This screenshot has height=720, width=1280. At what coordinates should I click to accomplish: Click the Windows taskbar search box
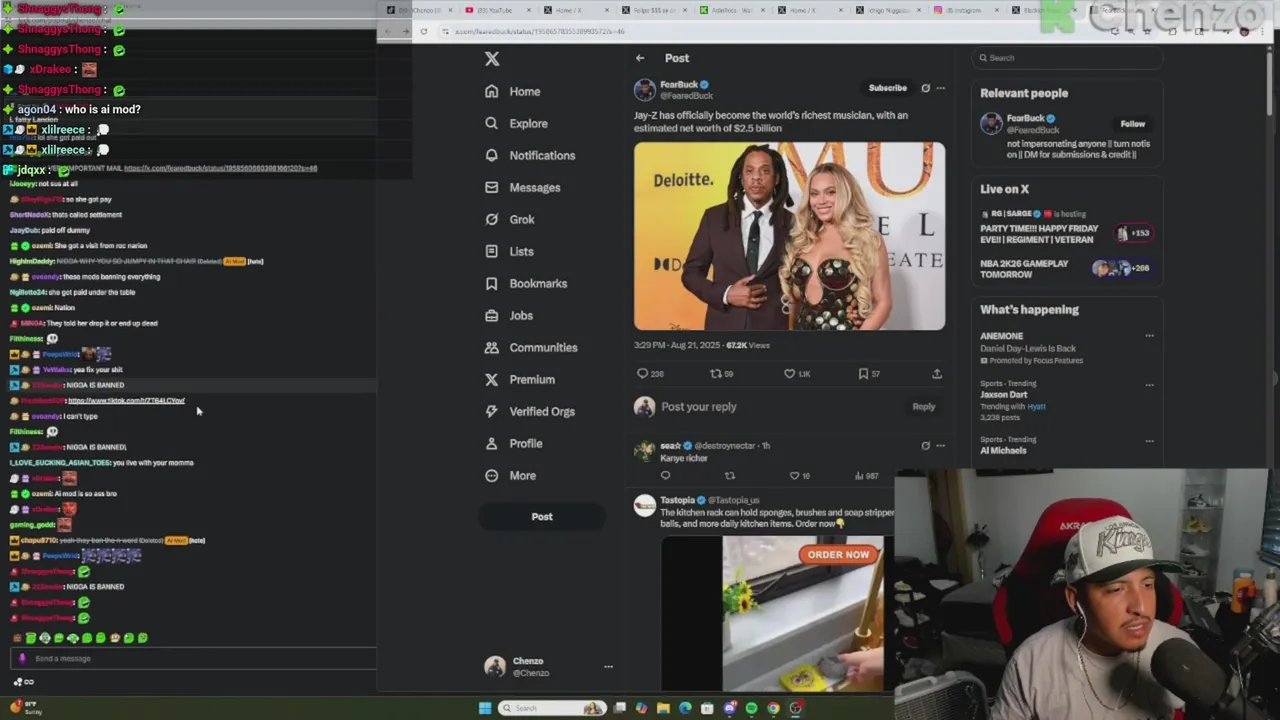(552, 708)
